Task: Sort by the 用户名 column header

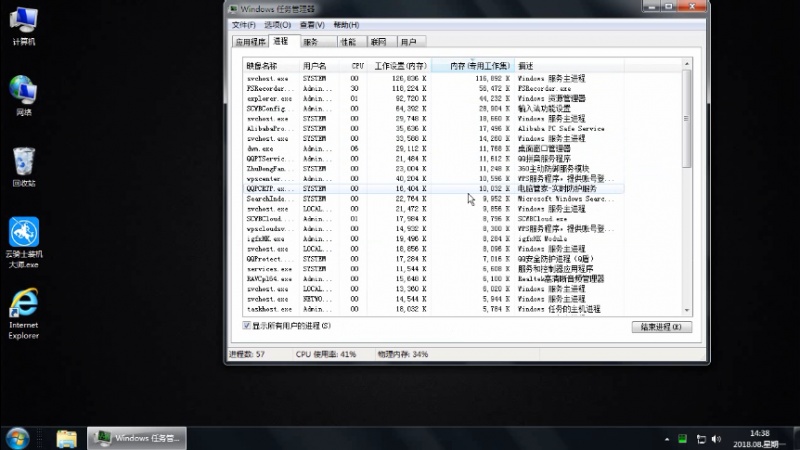Action: coord(319,66)
